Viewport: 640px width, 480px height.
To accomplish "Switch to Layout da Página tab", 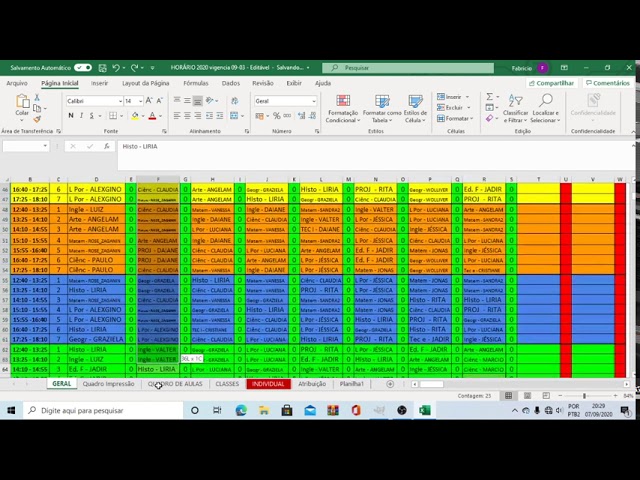I will 146,83.
